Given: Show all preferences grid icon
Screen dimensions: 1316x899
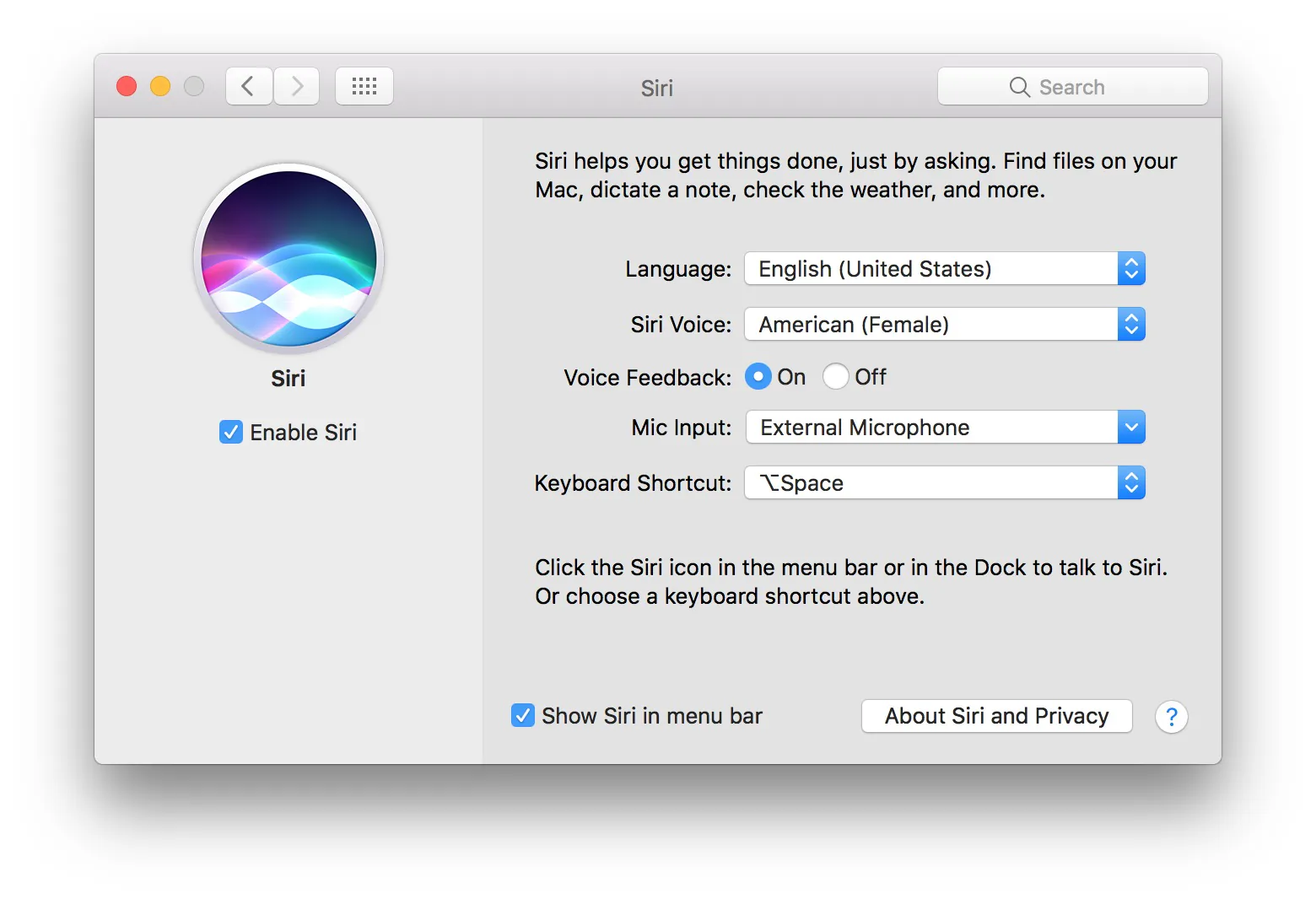Looking at the screenshot, I should pyautogui.click(x=364, y=86).
